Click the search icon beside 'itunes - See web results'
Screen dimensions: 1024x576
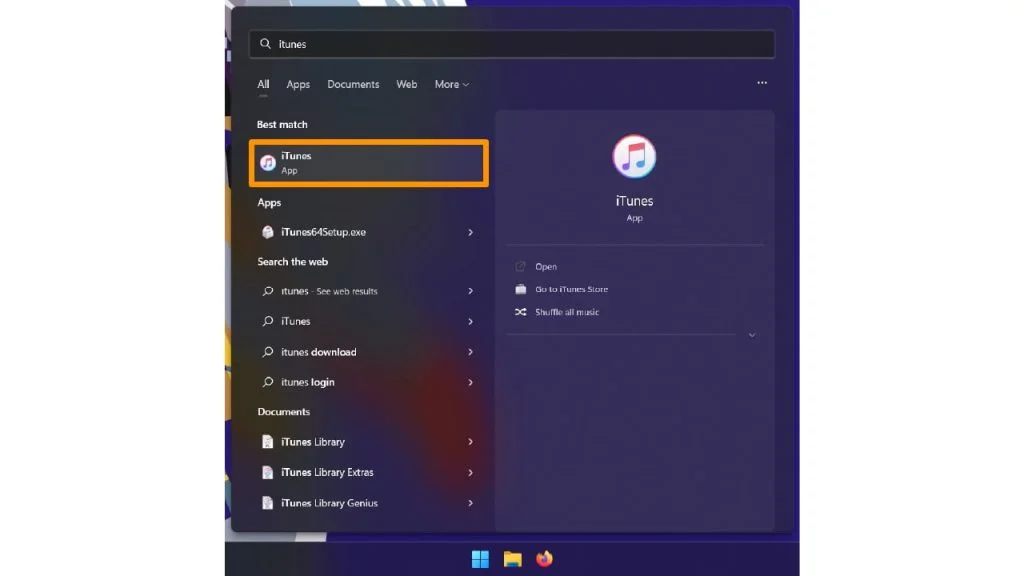tap(268, 291)
